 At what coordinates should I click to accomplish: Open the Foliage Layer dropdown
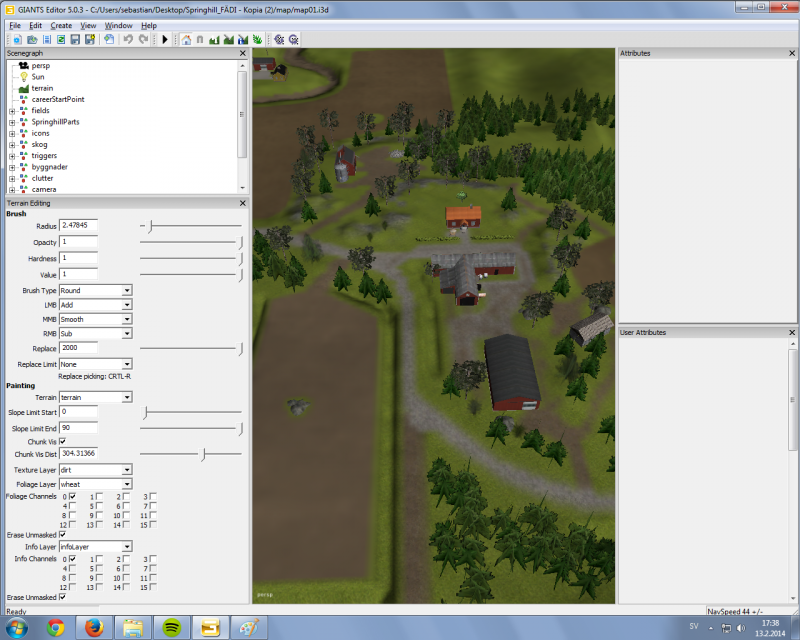pyautogui.click(x=127, y=484)
